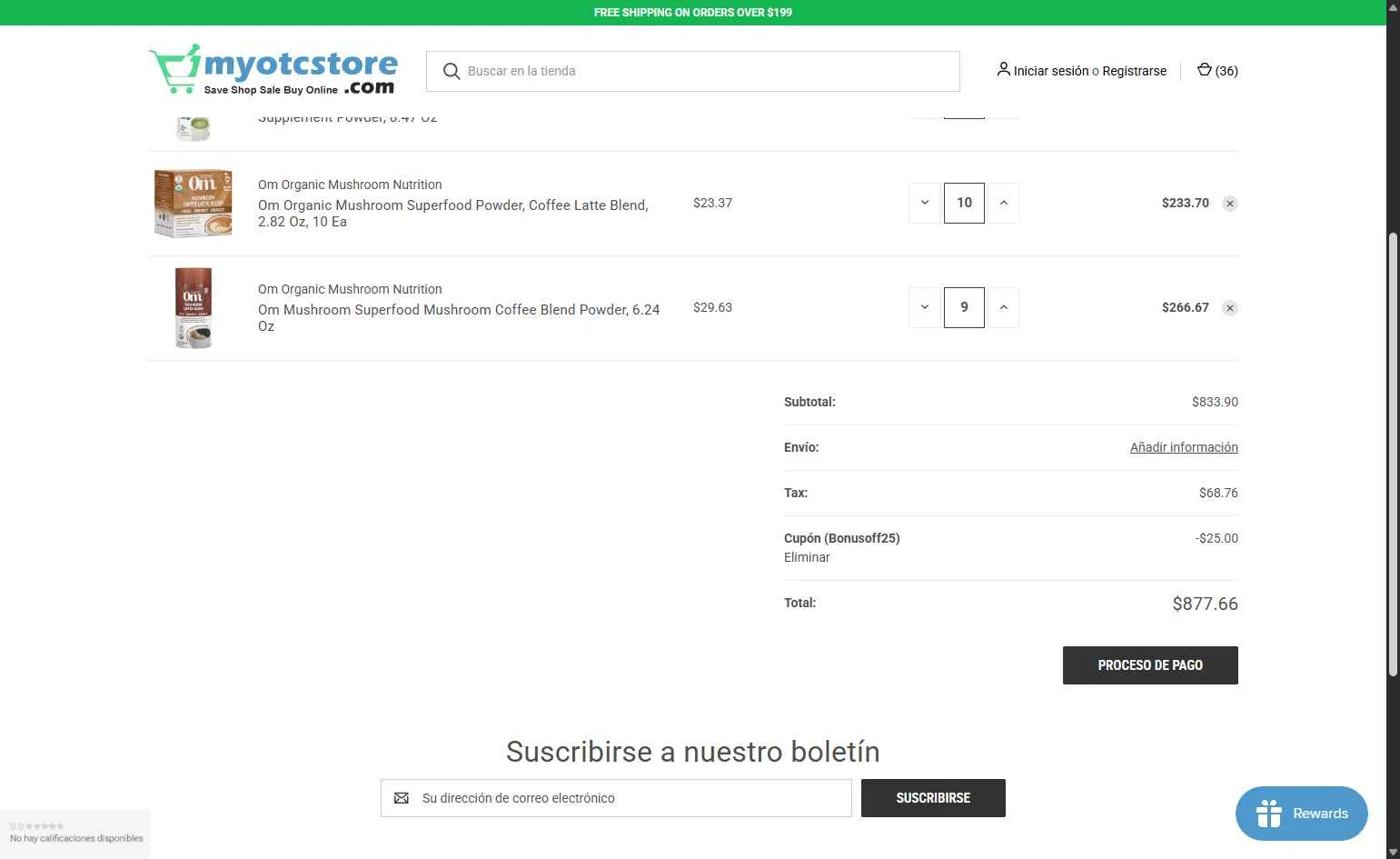Open the Rewards gift widget

1302,814
